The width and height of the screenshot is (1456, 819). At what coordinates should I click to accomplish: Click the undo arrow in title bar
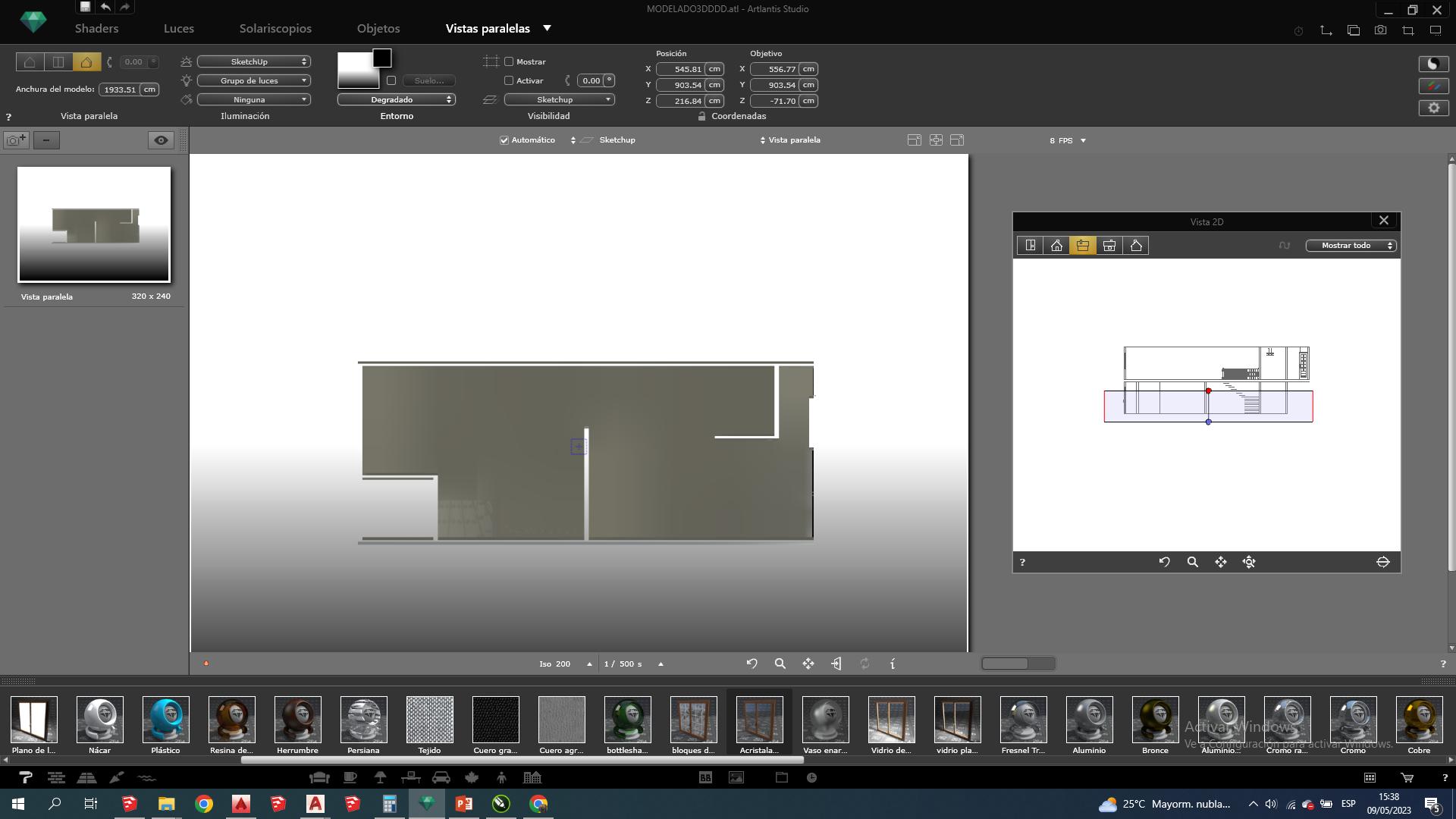(x=105, y=7)
